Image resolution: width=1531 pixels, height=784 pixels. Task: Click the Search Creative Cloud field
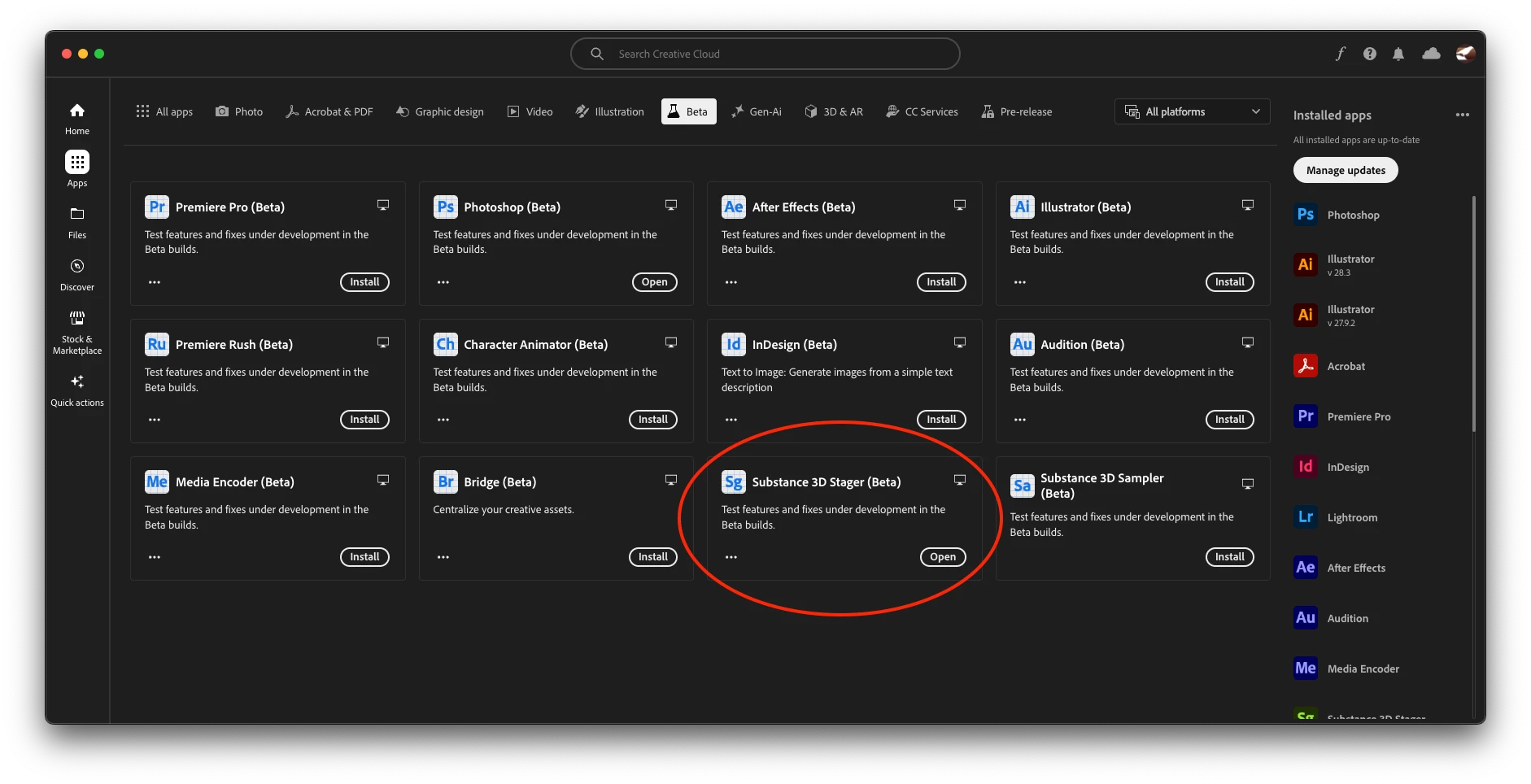765,54
